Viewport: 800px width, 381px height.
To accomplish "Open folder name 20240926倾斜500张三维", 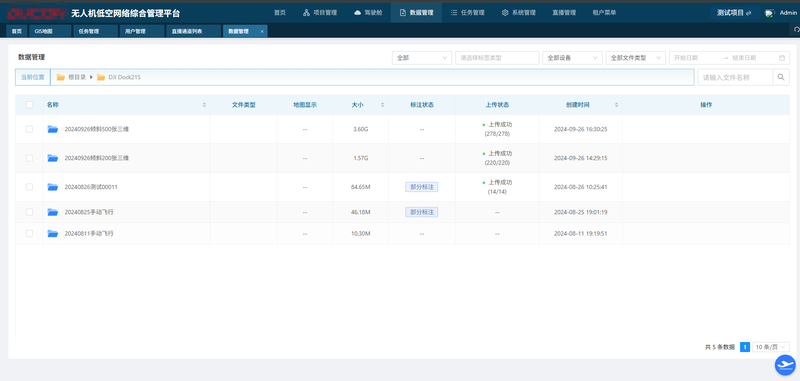I will pos(96,129).
